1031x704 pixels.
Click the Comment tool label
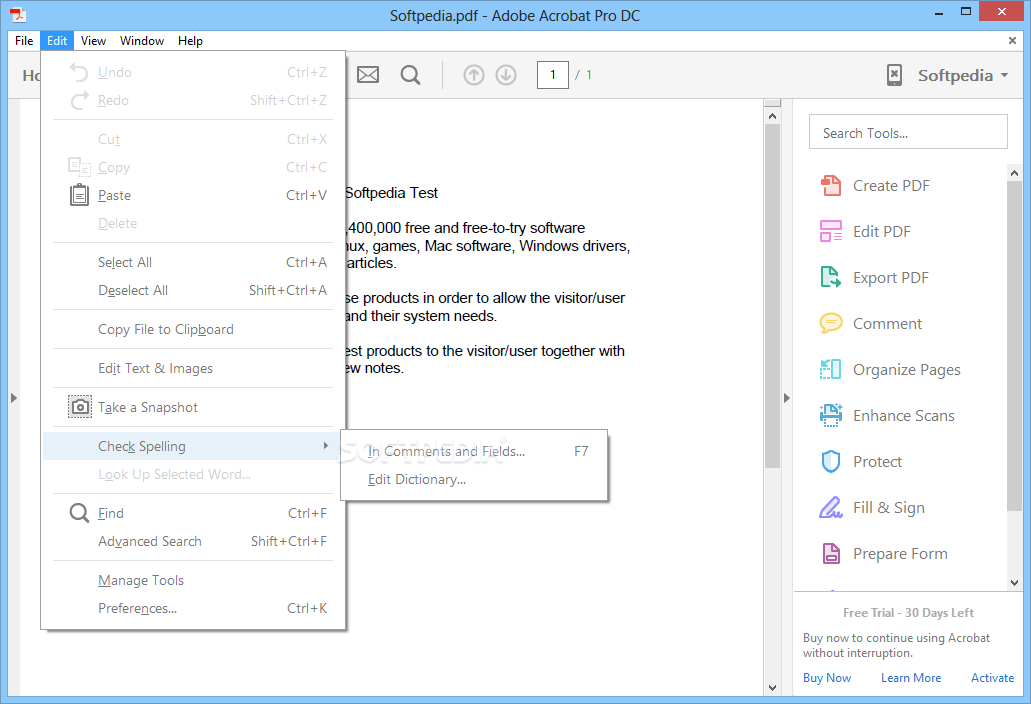pyautogui.click(x=887, y=323)
